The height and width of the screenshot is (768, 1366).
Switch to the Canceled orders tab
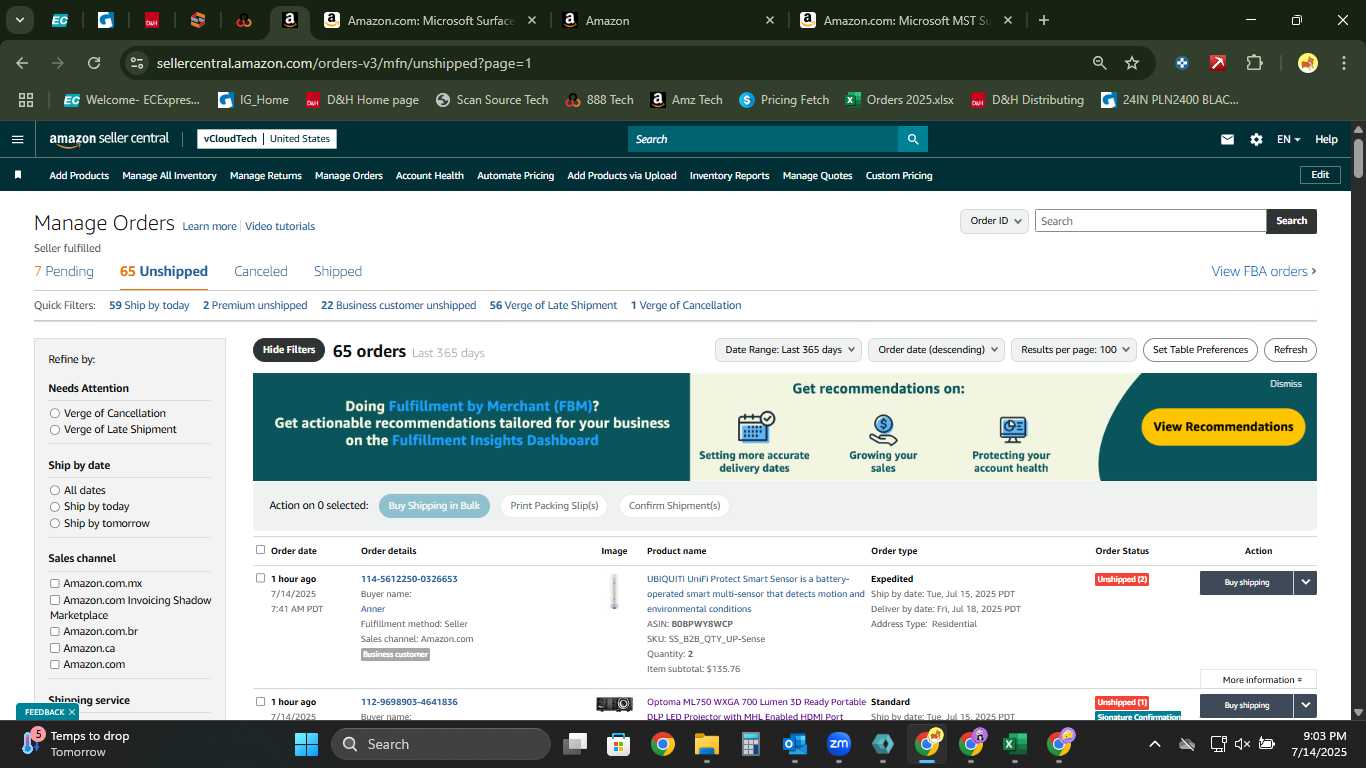261,271
